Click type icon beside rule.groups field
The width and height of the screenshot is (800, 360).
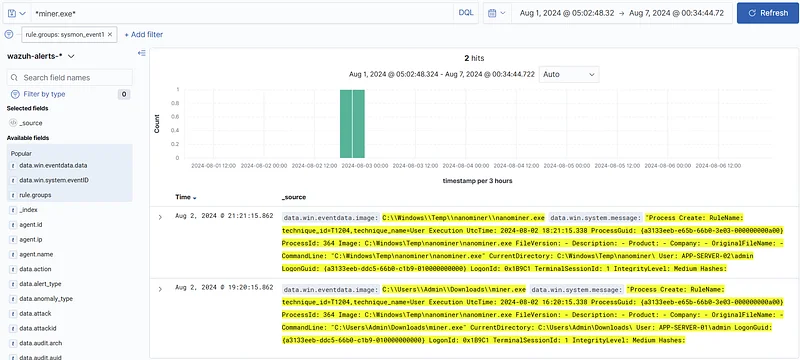[x=13, y=195]
